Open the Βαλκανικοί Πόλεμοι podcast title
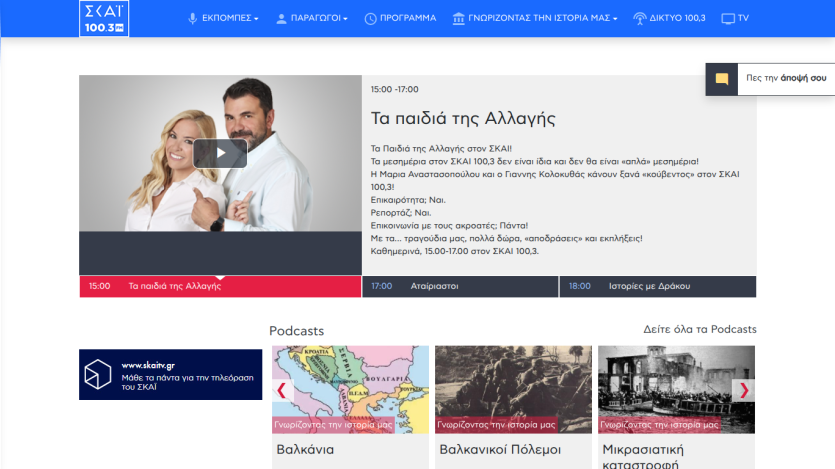The height and width of the screenshot is (469, 835). click(x=500, y=449)
